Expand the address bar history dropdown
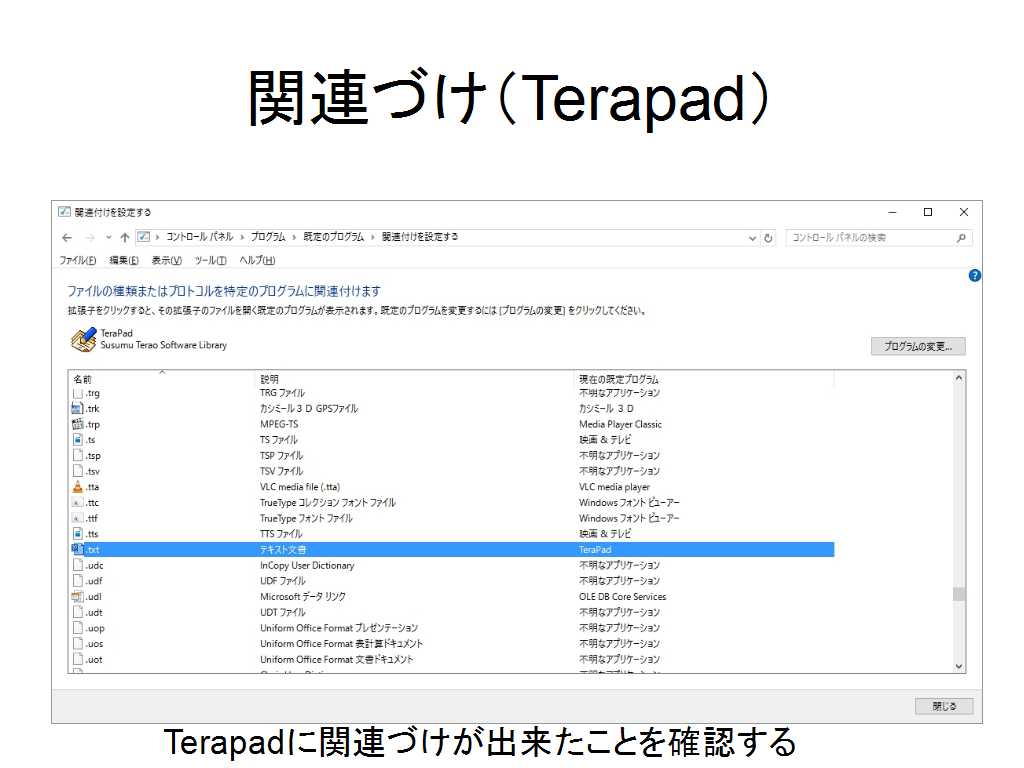Image resolution: width=1024 pixels, height=768 pixels. (753, 238)
